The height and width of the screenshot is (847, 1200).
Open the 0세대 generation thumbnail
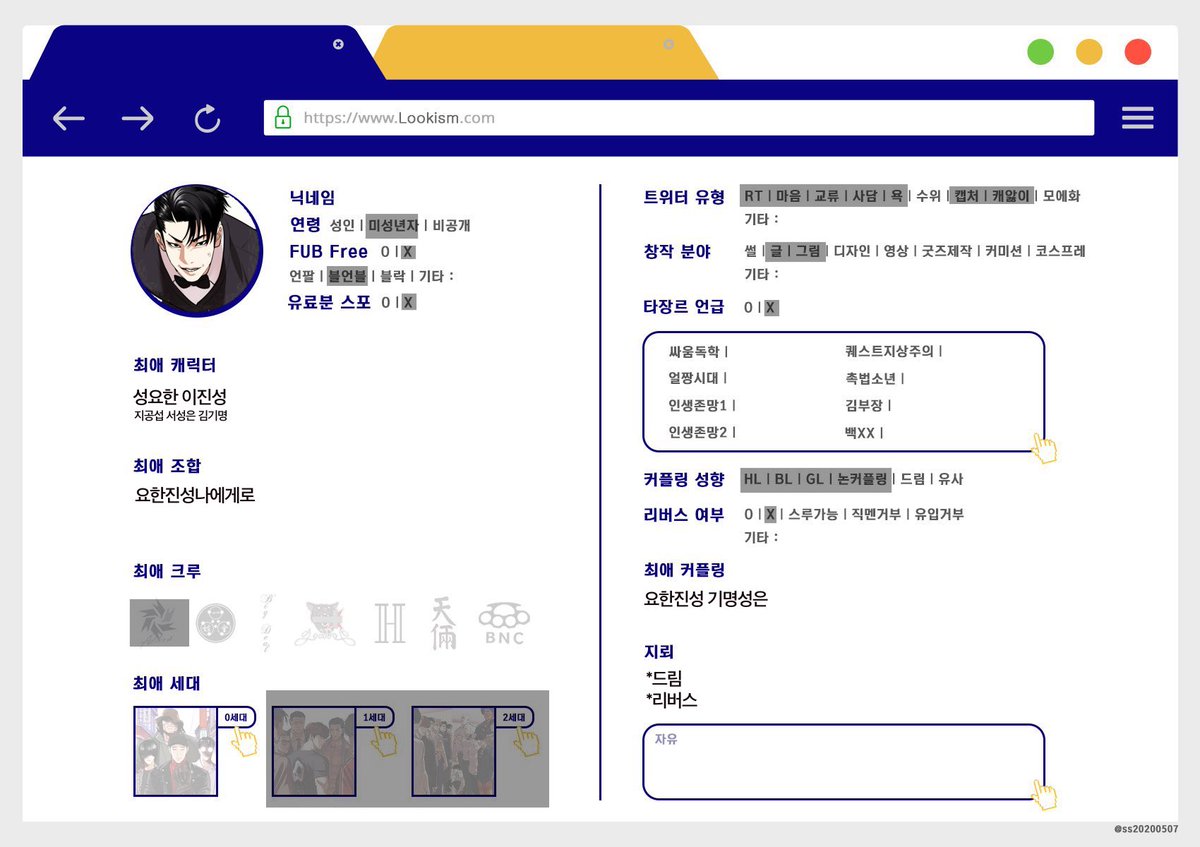click(x=174, y=751)
